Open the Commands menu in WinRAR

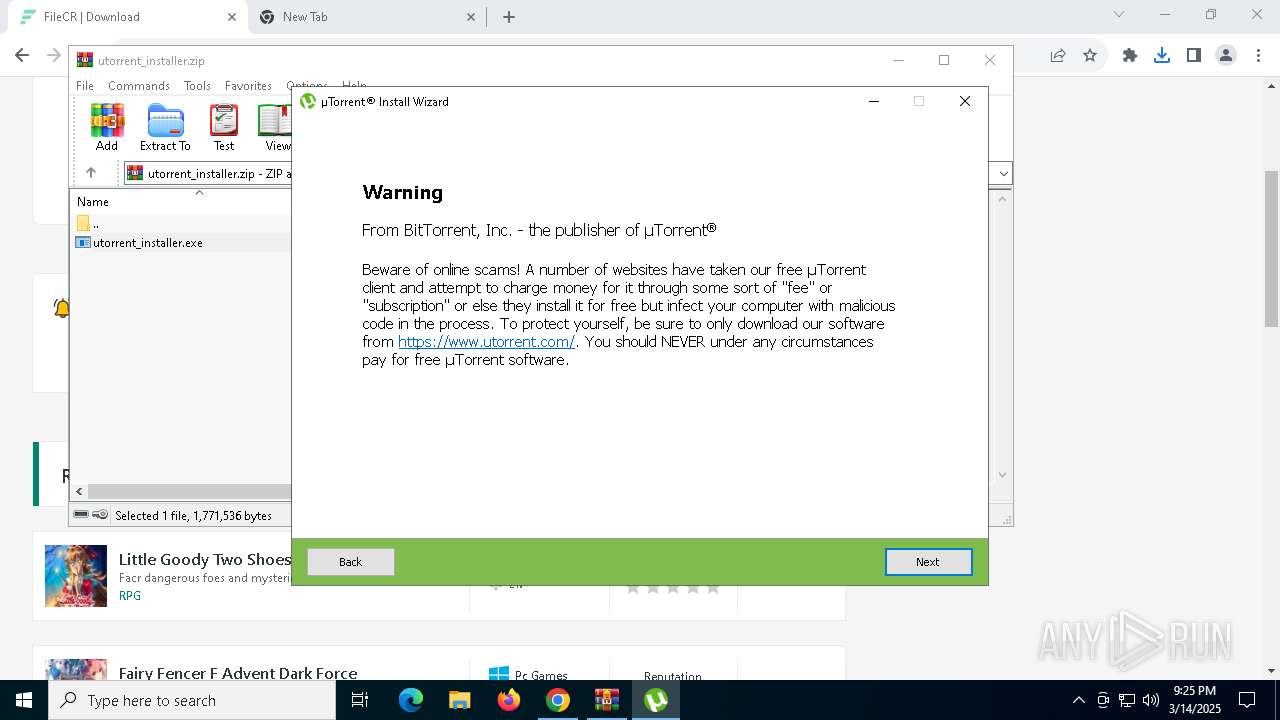click(x=139, y=86)
